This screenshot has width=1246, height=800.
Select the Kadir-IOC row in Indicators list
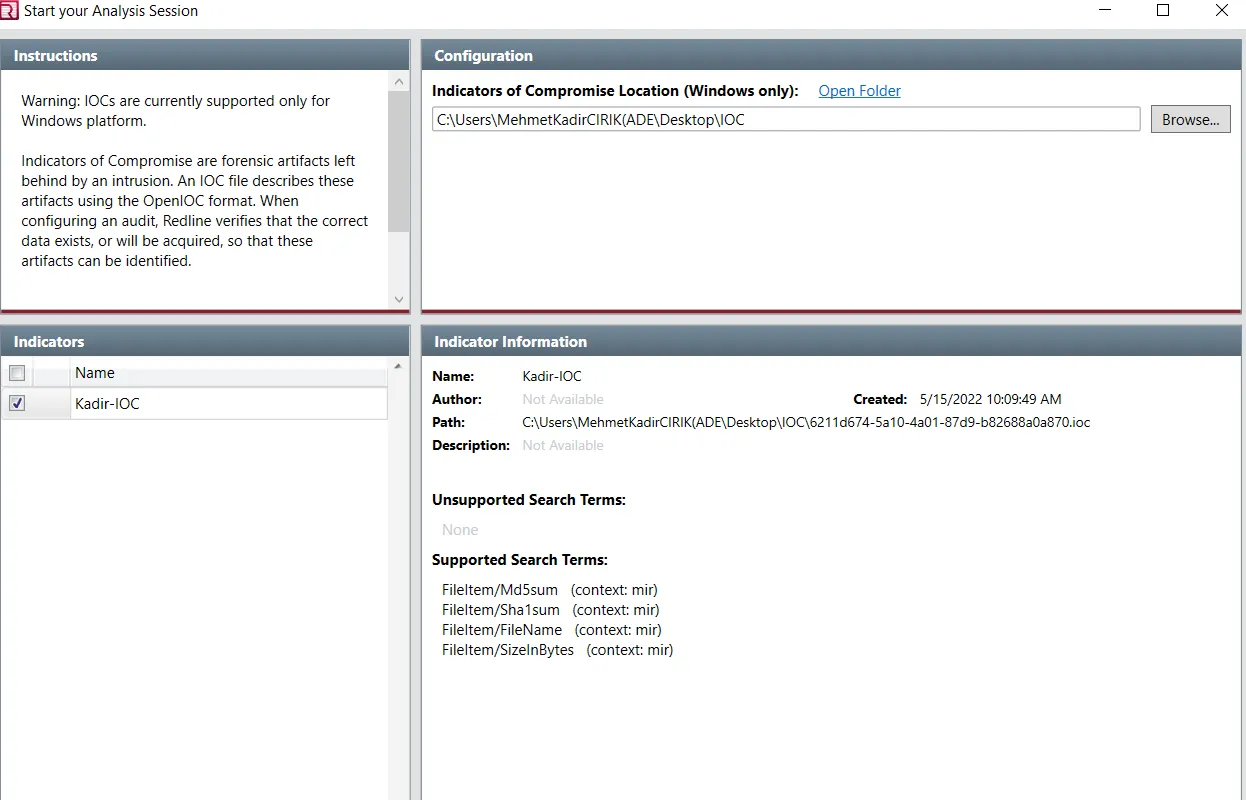point(194,404)
